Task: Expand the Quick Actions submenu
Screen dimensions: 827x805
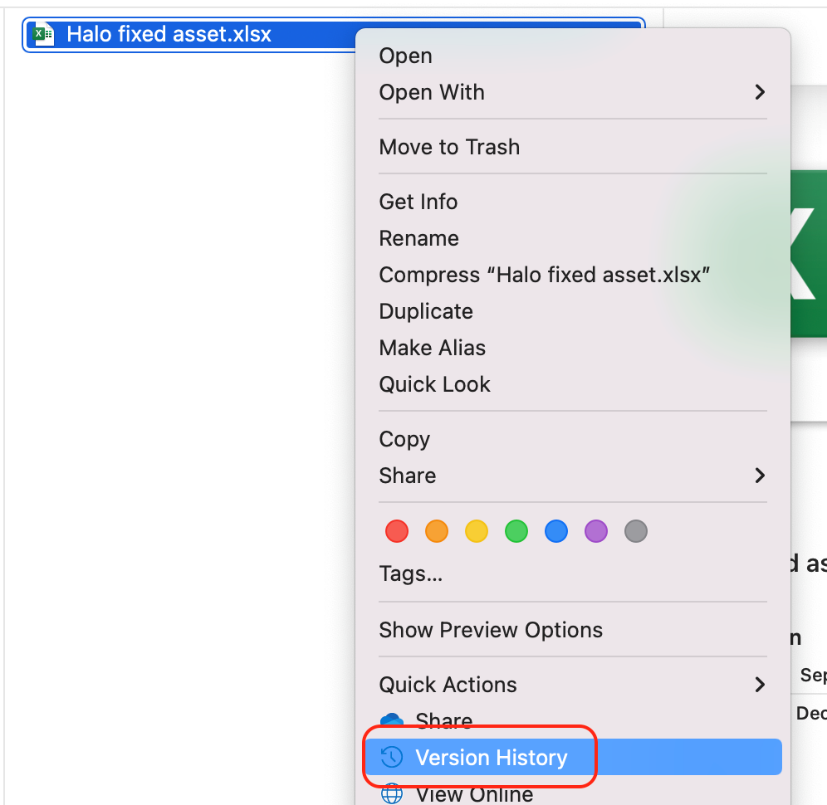Action: 758,684
